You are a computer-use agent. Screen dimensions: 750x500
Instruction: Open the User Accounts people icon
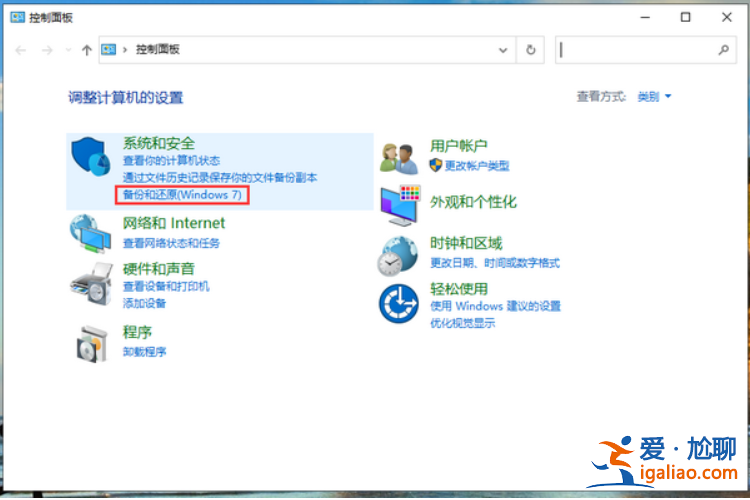(x=399, y=158)
